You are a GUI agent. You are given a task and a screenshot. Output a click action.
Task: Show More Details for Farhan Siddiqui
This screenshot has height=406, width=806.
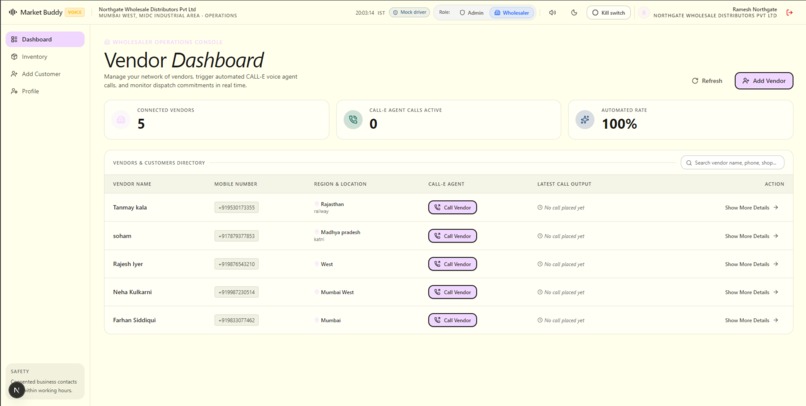752,320
